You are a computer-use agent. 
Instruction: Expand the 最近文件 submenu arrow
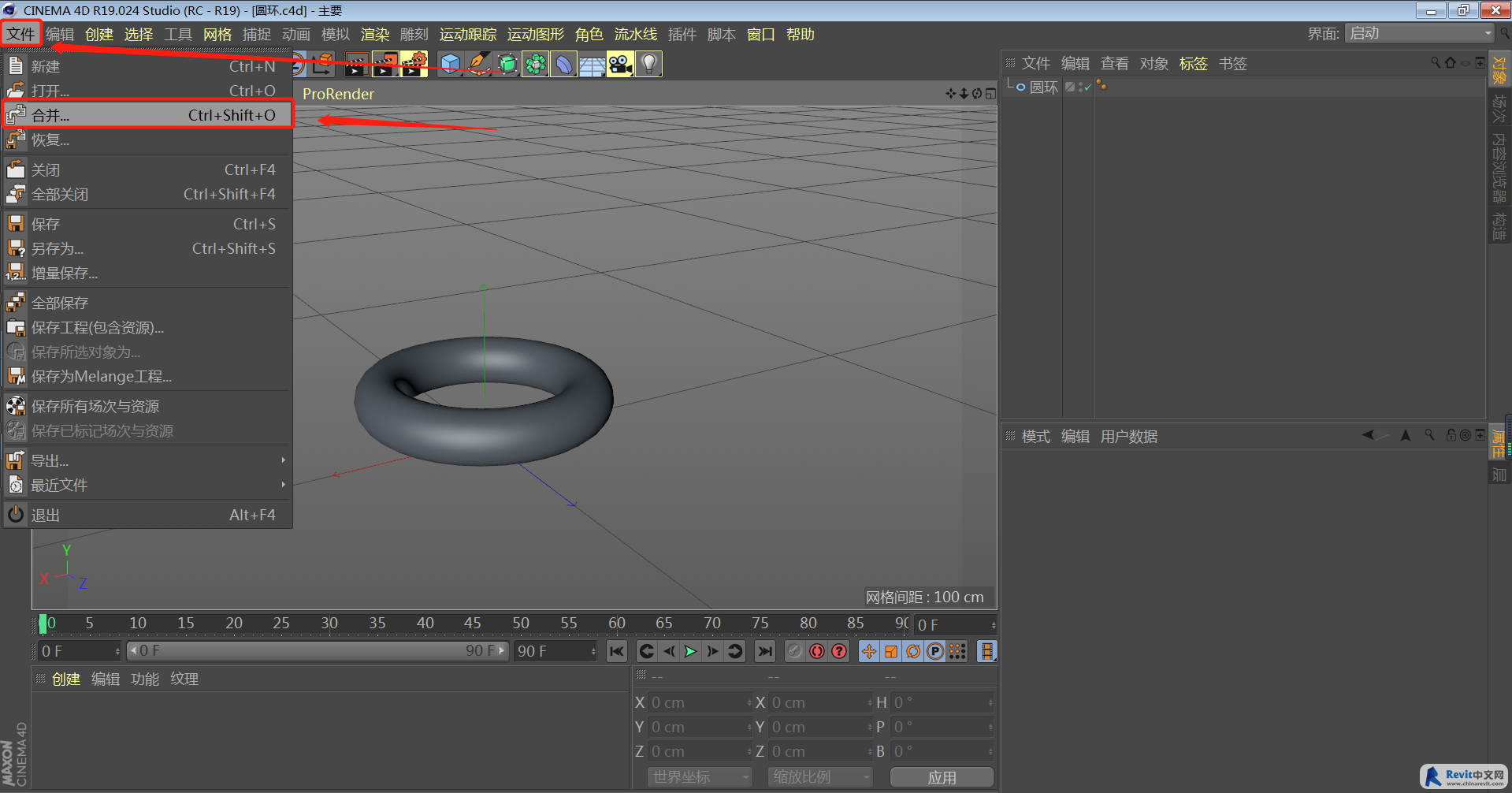pos(283,485)
